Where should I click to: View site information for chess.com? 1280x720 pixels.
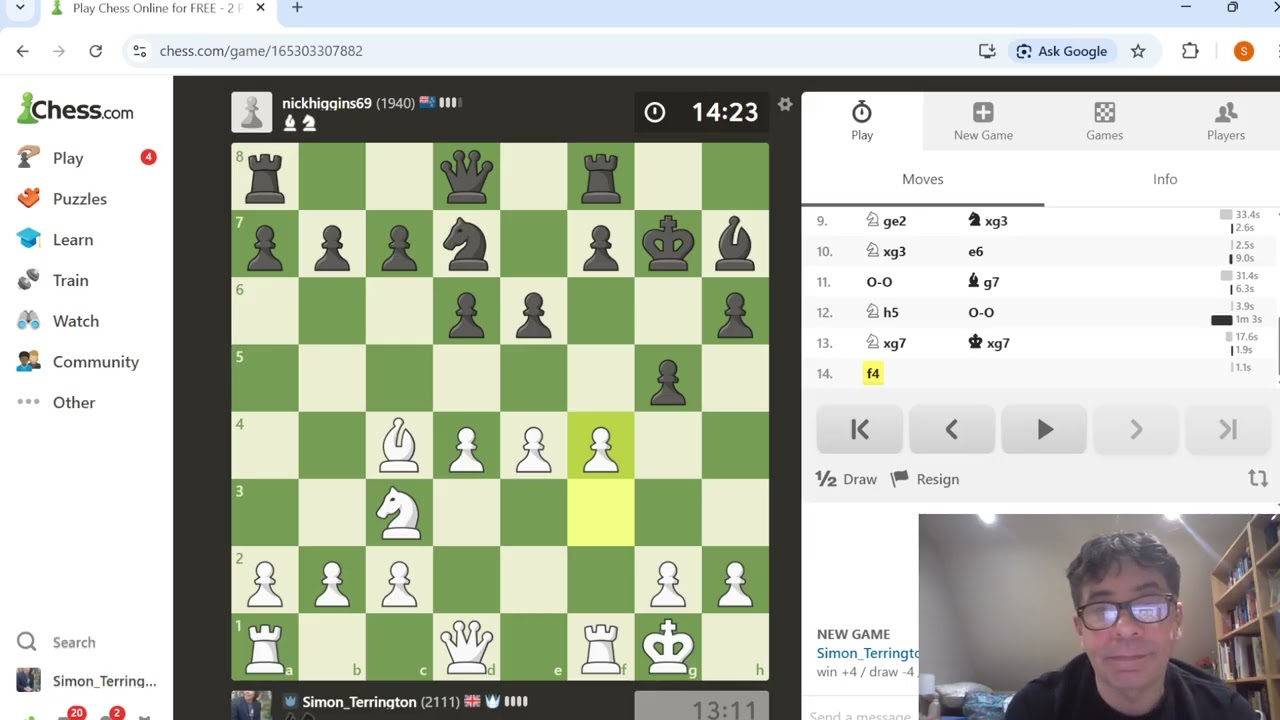(140, 51)
